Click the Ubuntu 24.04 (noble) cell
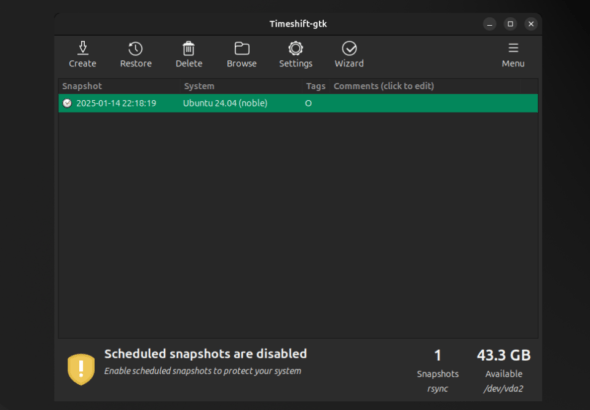Screen dimensions: 590x410 point(225,103)
